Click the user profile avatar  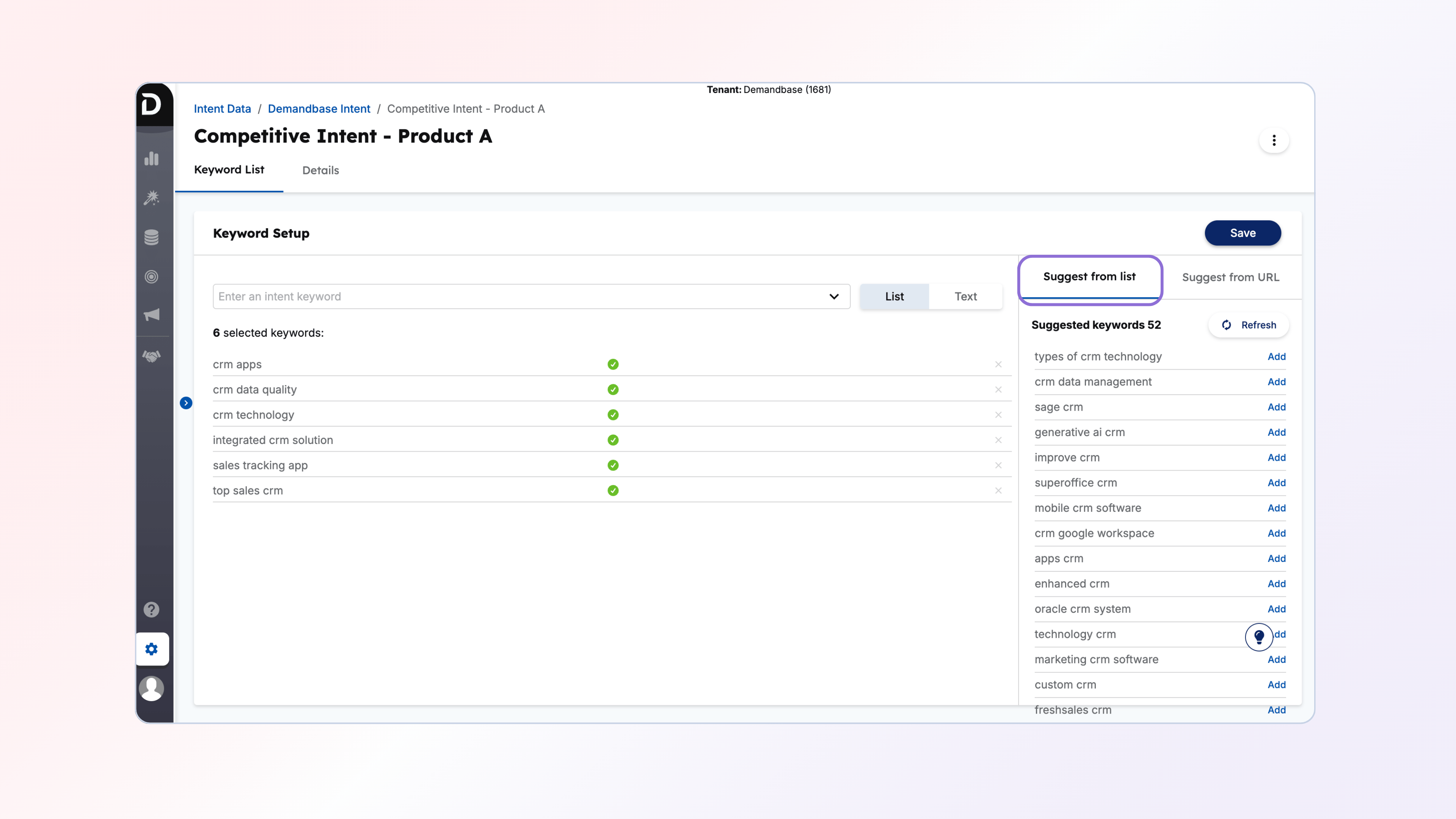point(152,689)
